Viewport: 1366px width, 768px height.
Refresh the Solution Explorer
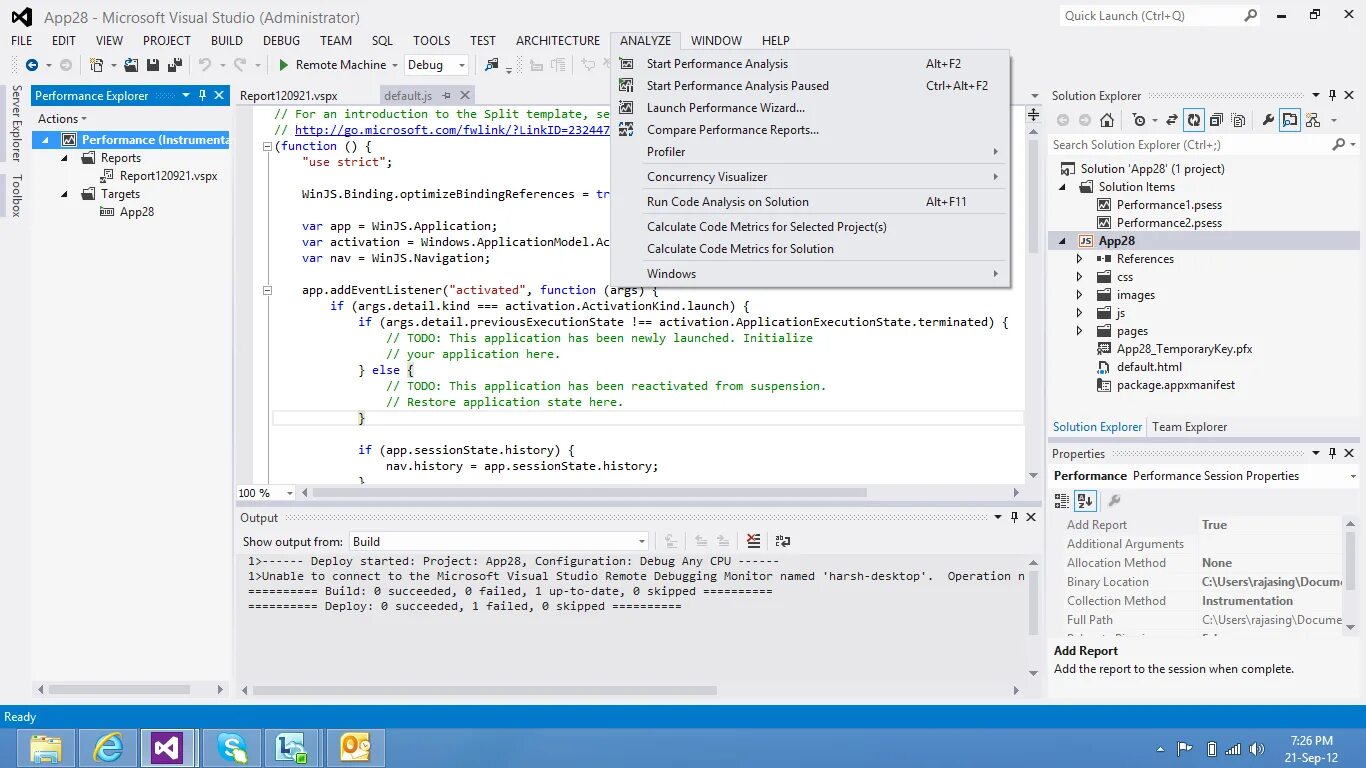pos(1194,120)
